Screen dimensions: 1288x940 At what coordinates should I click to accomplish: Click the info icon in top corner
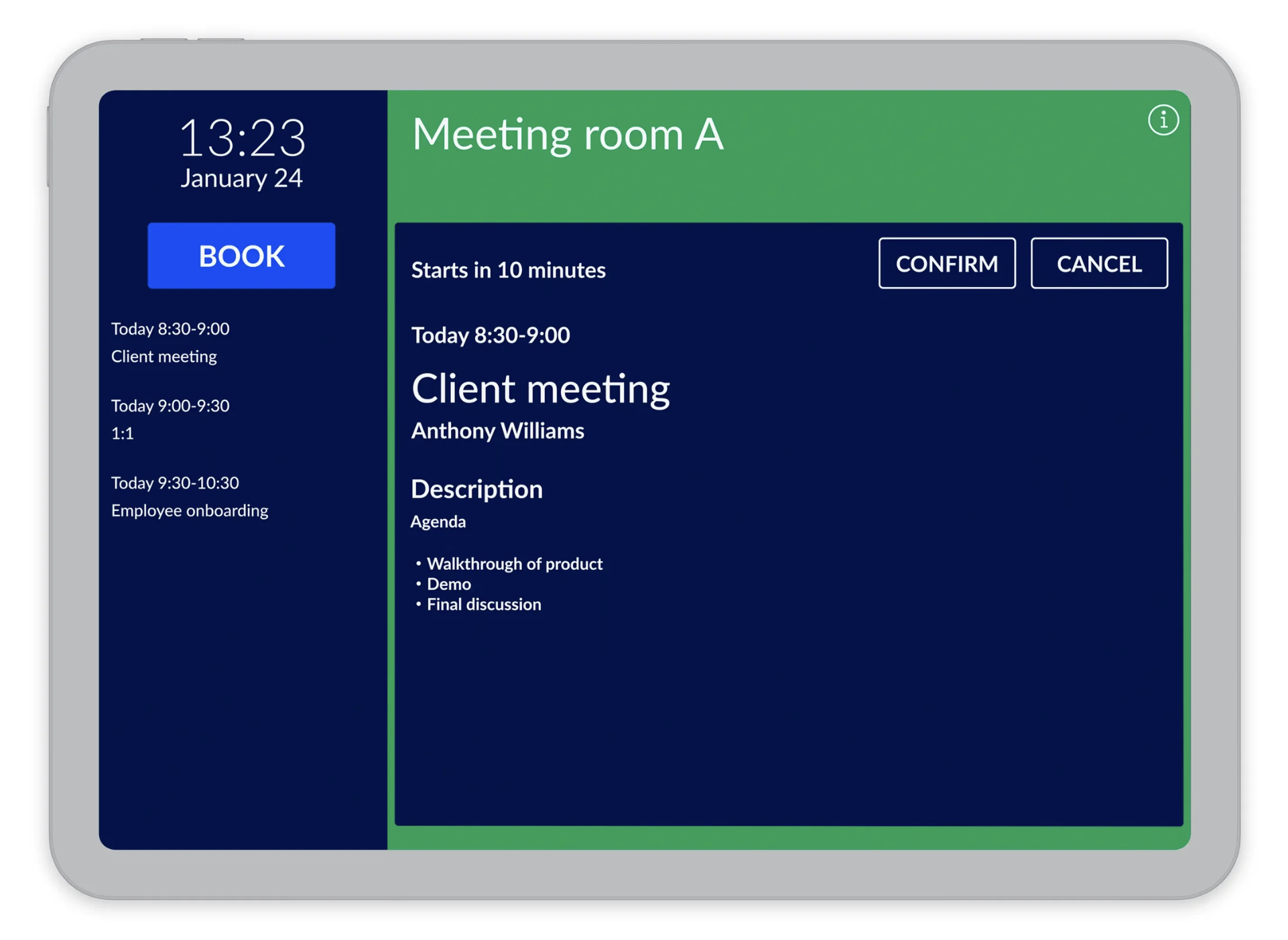coord(1163,121)
